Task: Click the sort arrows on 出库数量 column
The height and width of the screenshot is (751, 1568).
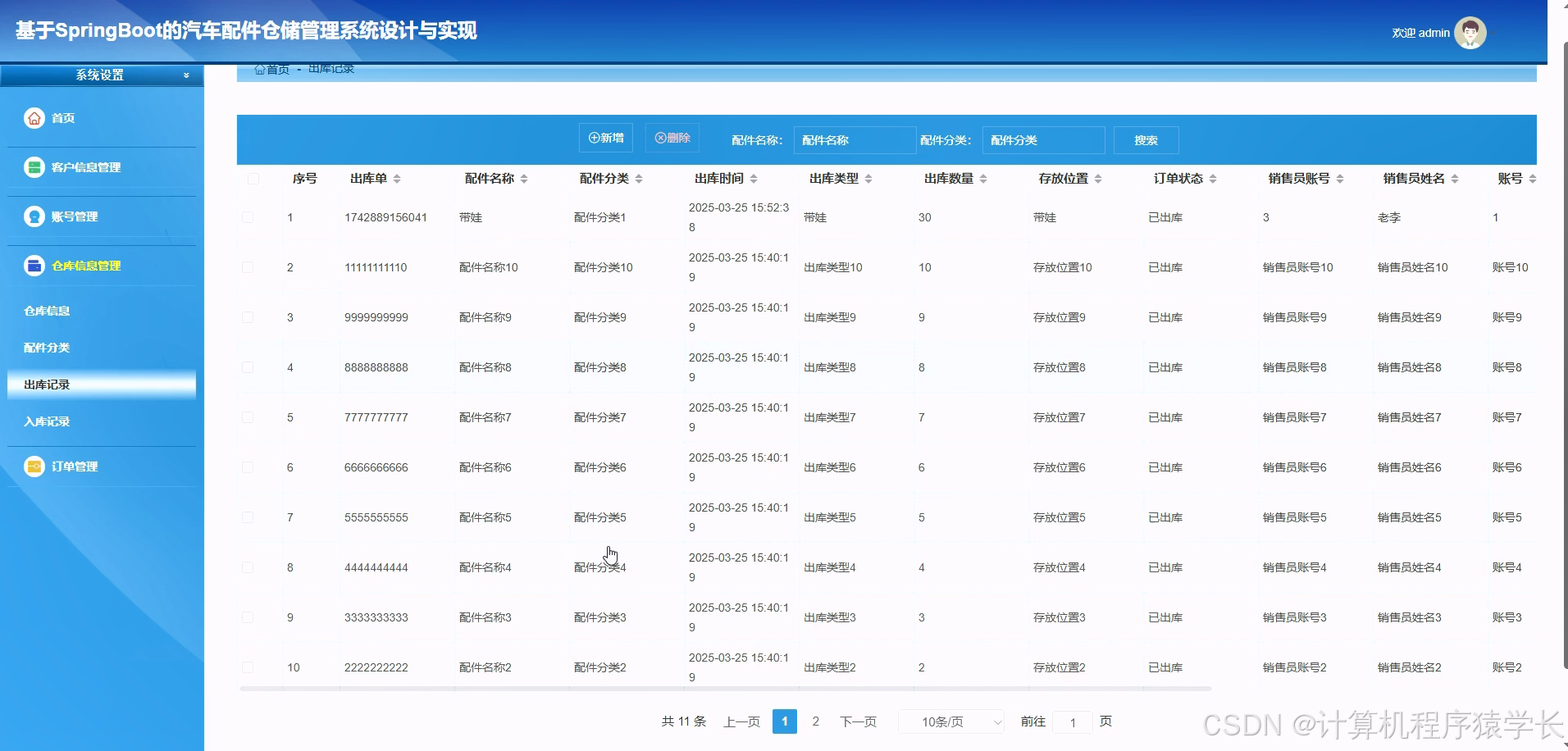Action: (982, 178)
